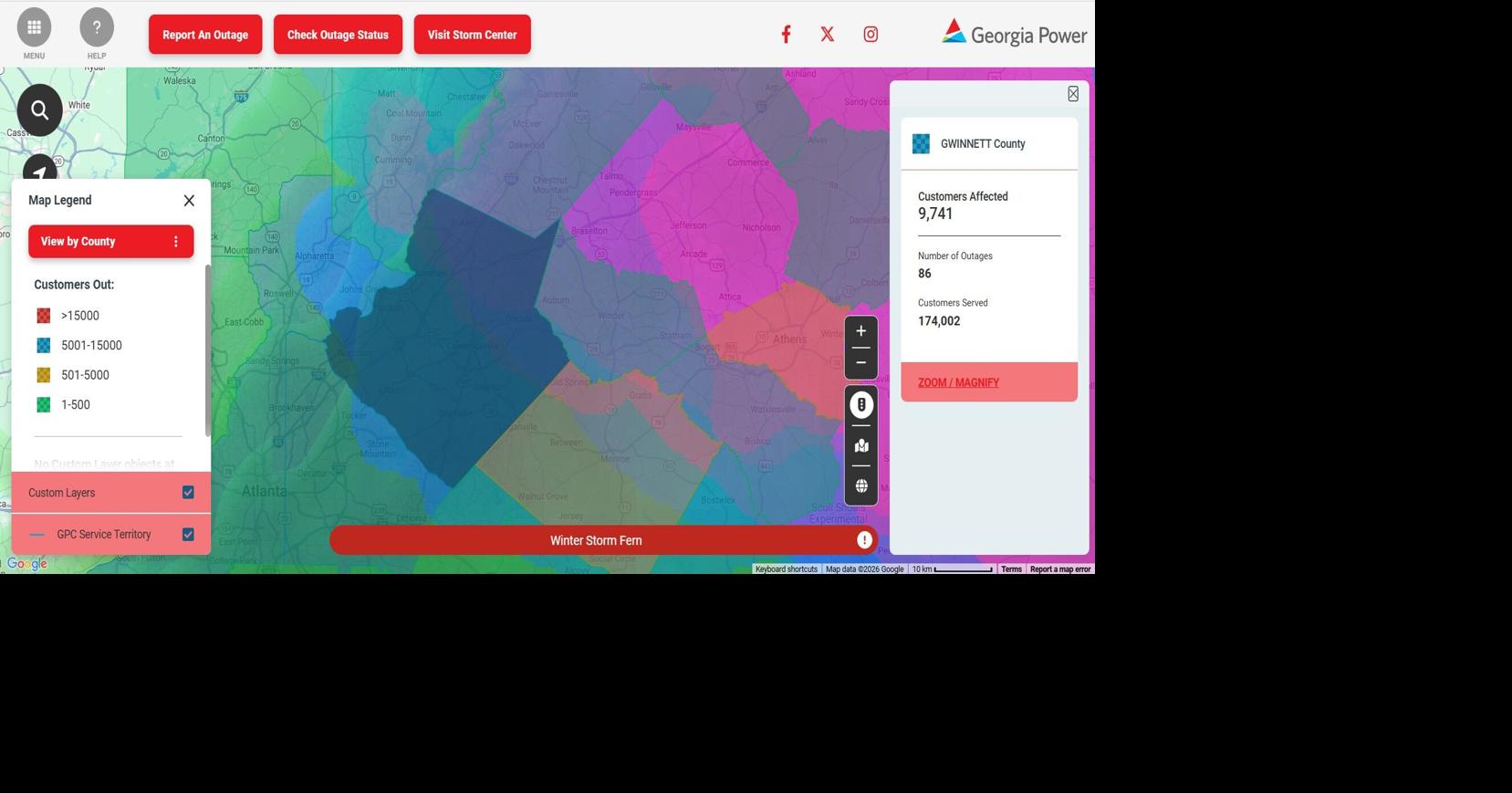
Task: Disable the GPC Service Territory layer
Action: tap(188, 535)
